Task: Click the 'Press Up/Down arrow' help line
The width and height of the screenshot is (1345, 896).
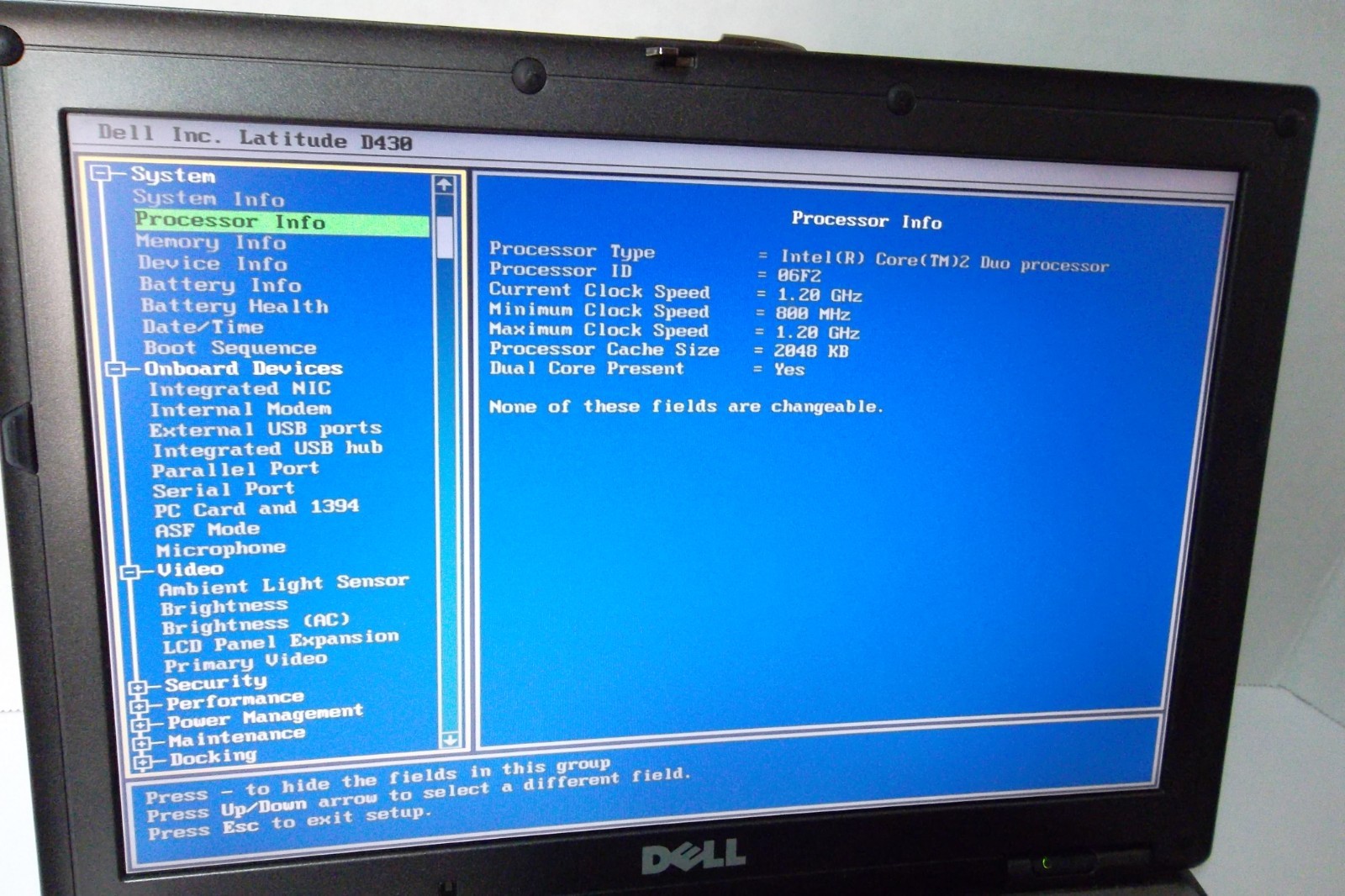Action: point(419,795)
